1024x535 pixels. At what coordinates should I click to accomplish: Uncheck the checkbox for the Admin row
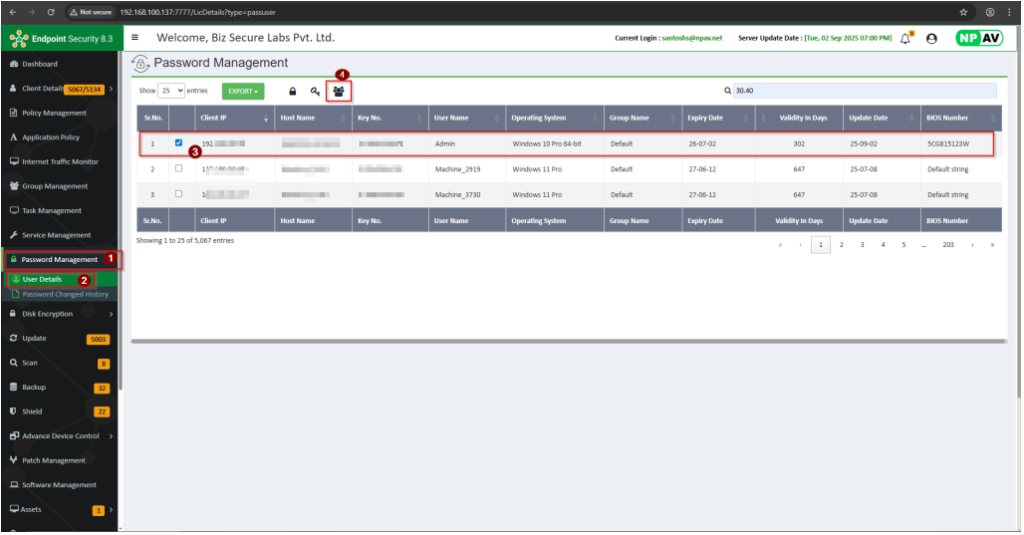(x=179, y=143)
